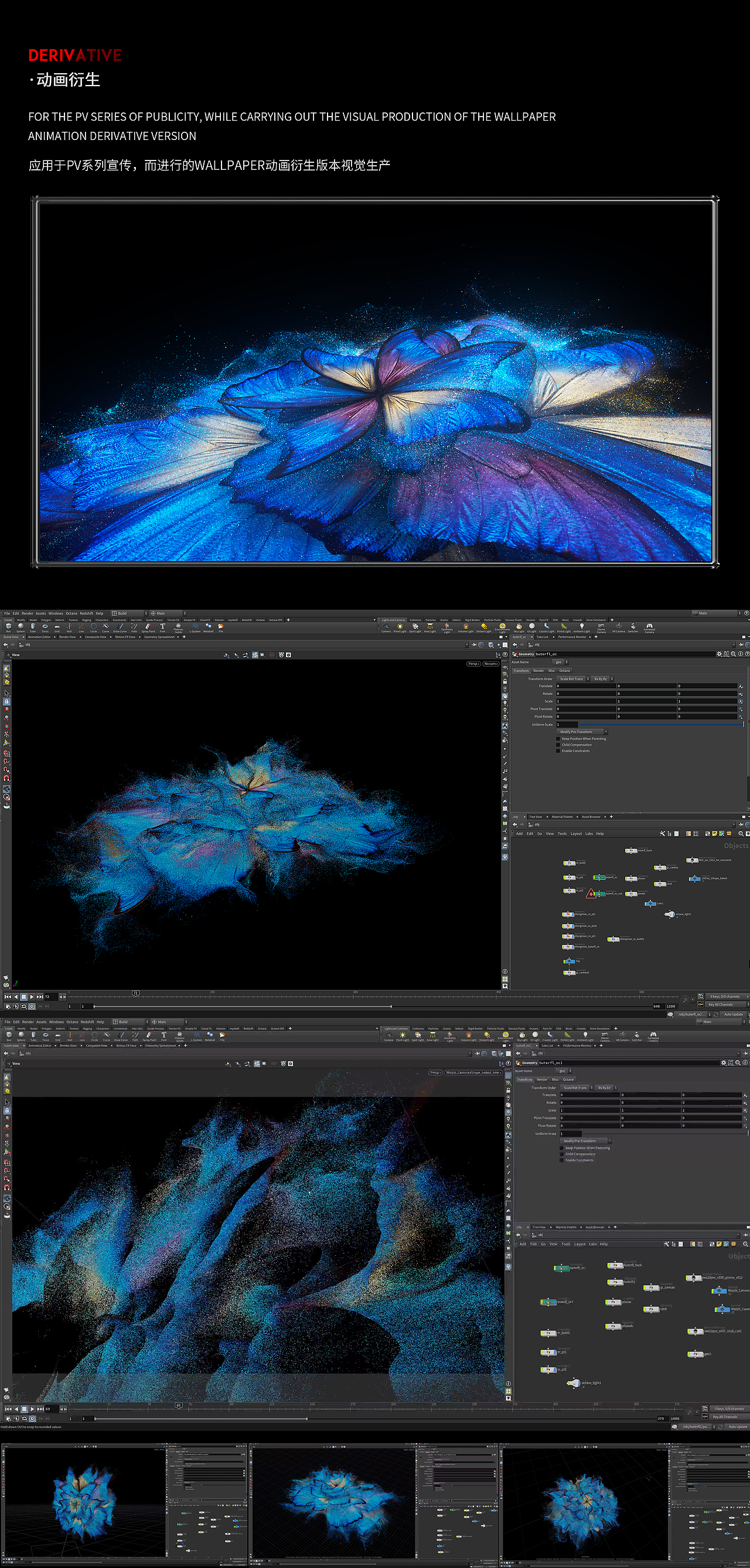Open the Modify Pre-Transform dropdown in upper window
This screenshot has height=1568, width=750.
pyautogui.click(x=582, y=732)
